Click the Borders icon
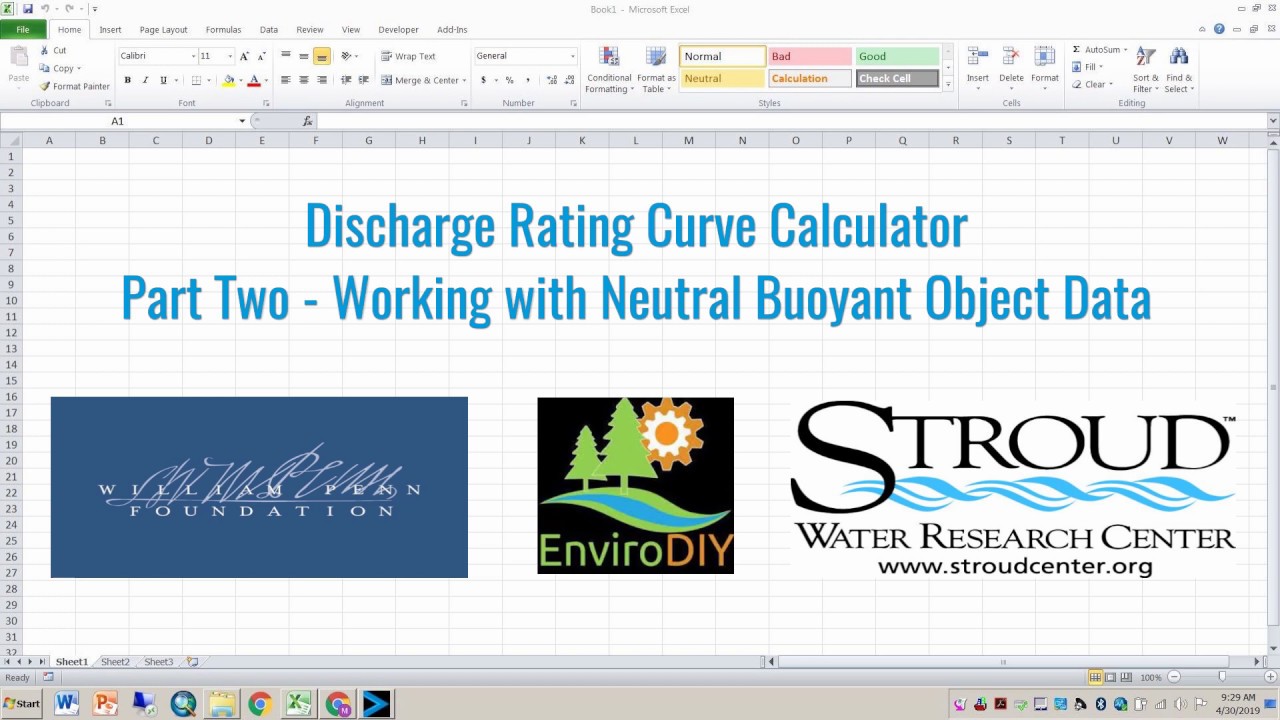1280x720 pixels. pos(196,80)
